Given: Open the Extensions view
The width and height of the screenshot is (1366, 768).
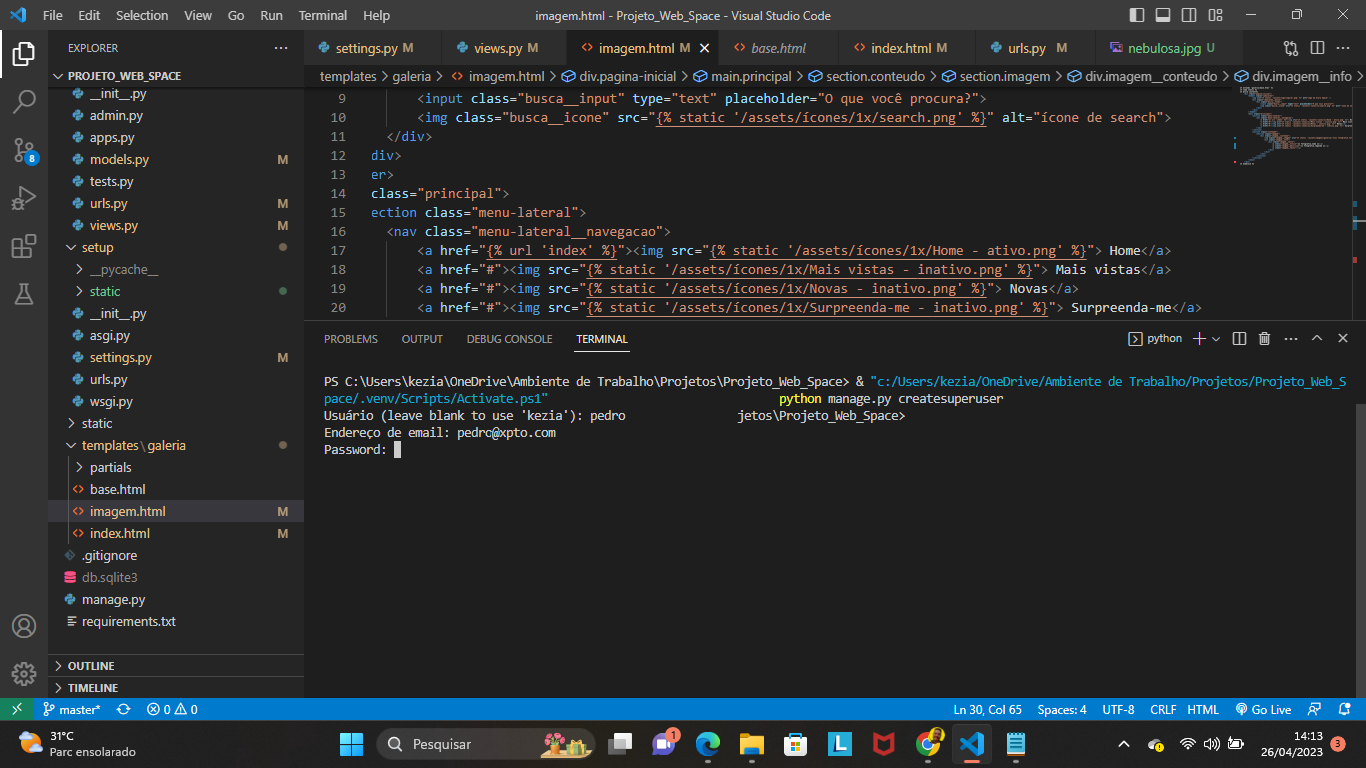Looking at the screenshot, I should (24, 246).
